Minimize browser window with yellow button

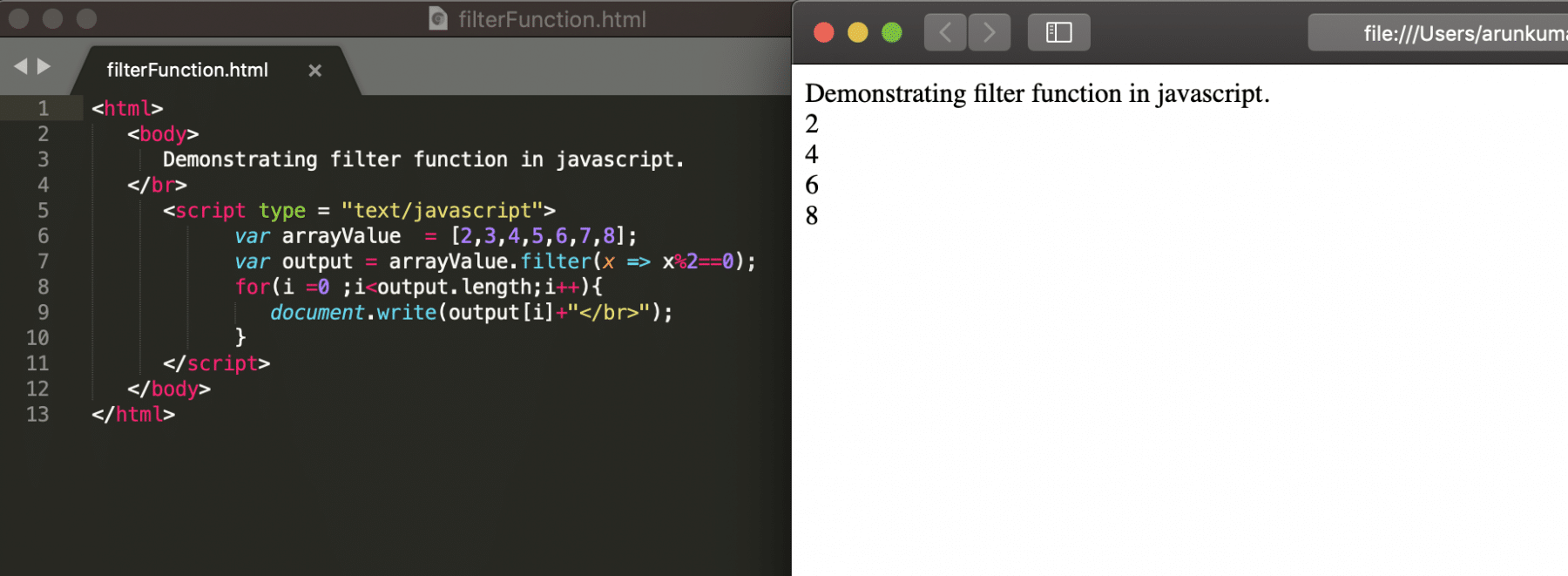857,33
